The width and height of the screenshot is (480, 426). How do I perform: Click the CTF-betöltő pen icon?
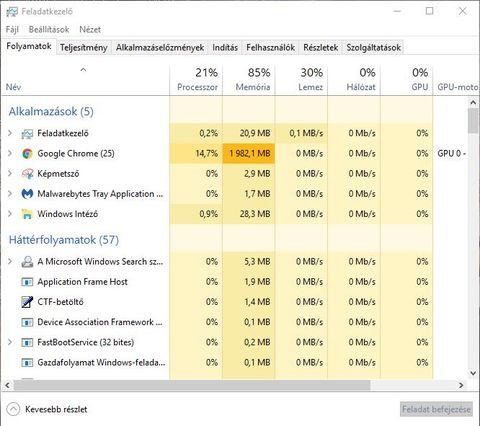point(27,302)
